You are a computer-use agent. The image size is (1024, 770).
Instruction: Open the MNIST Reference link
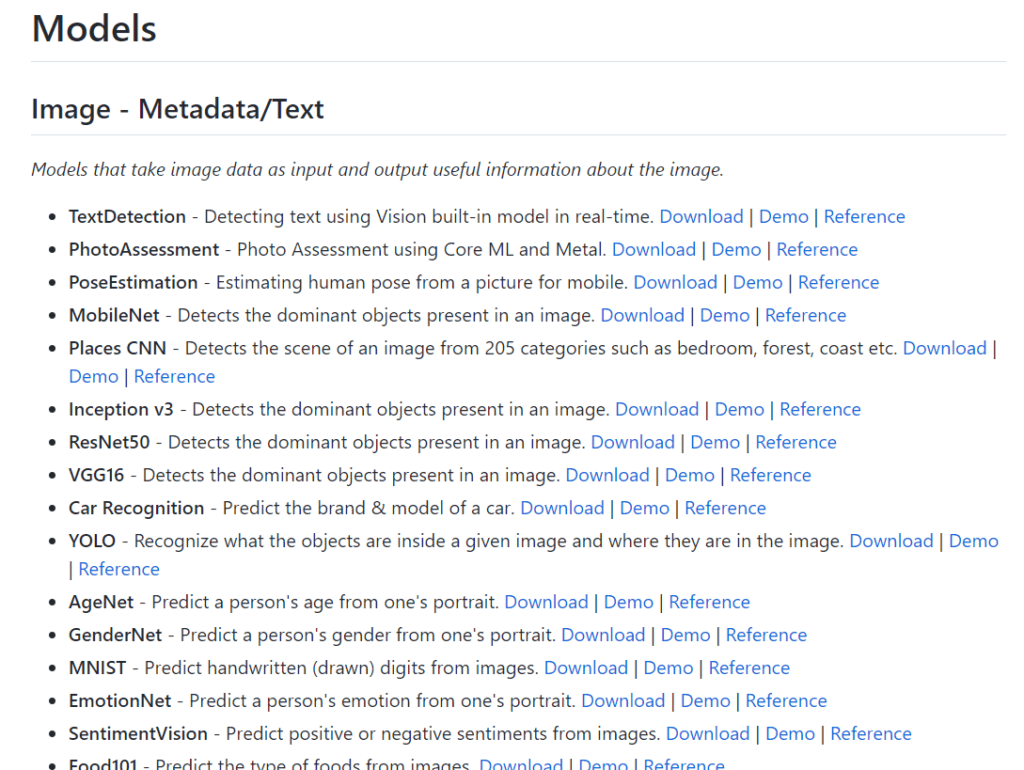[x=749, y=668]
